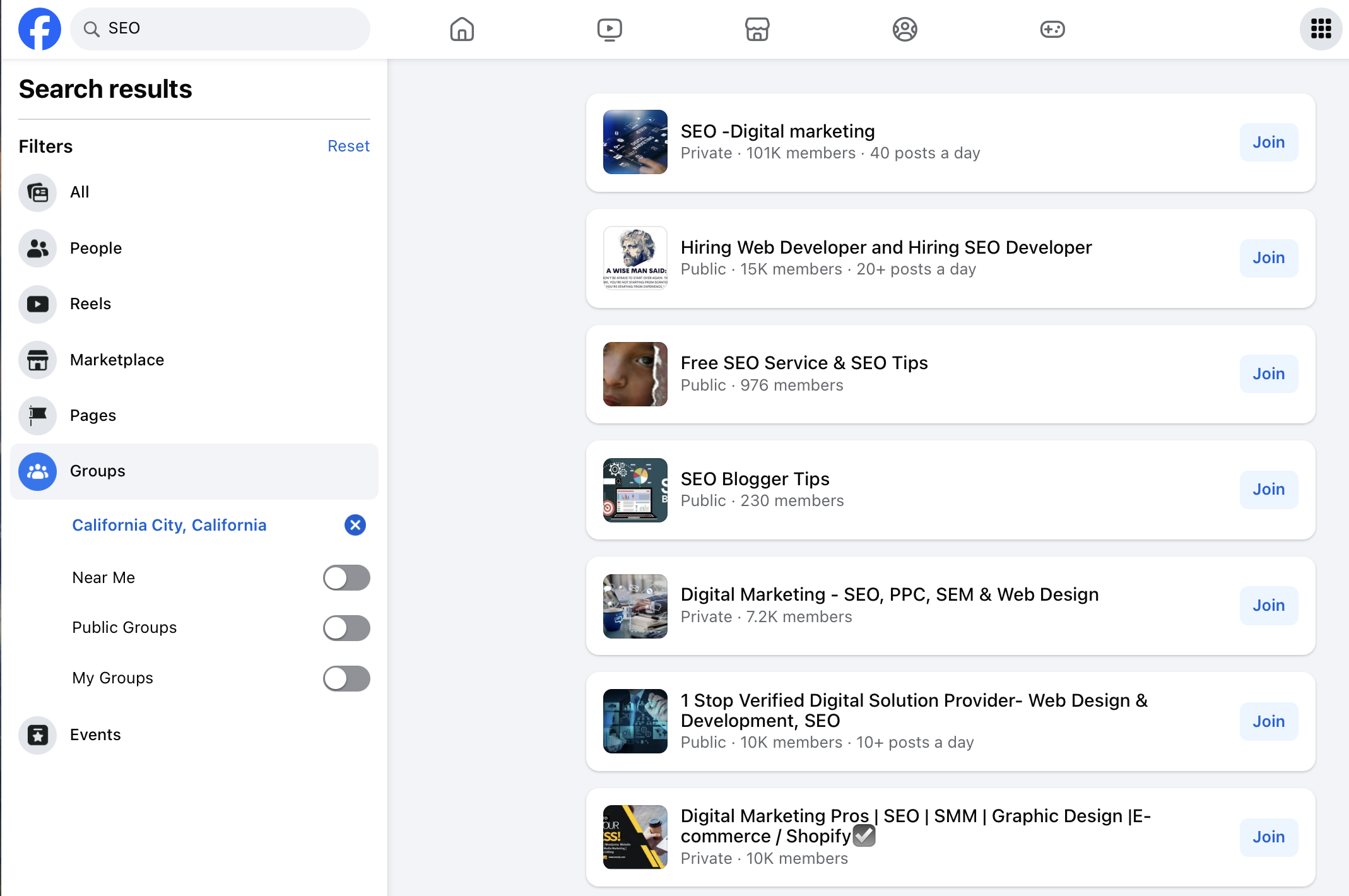
Task: Open the Groups icon in top navigation
Action: (x=905, y=29)
